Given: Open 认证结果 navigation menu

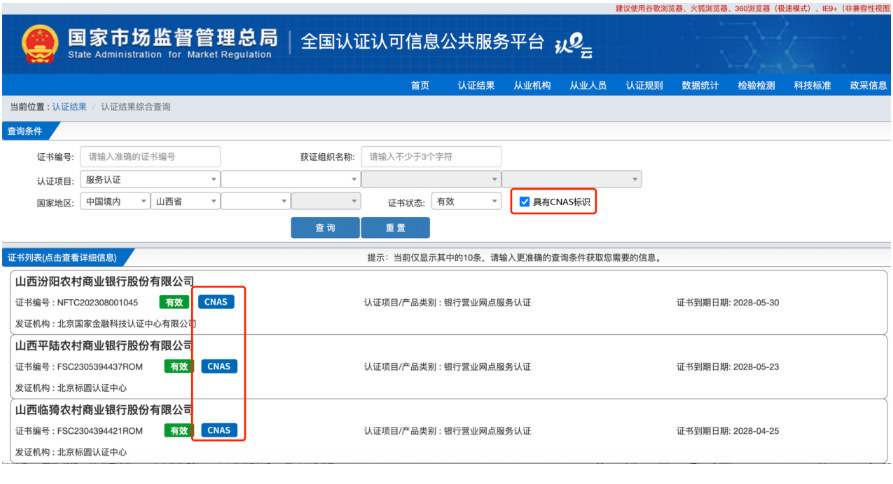Looking at the screenshot, I should coord(476,85).
